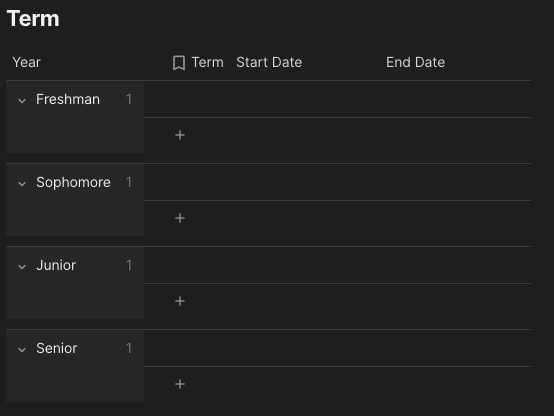Collapse the Freshman group chevron

click(22, 101)
